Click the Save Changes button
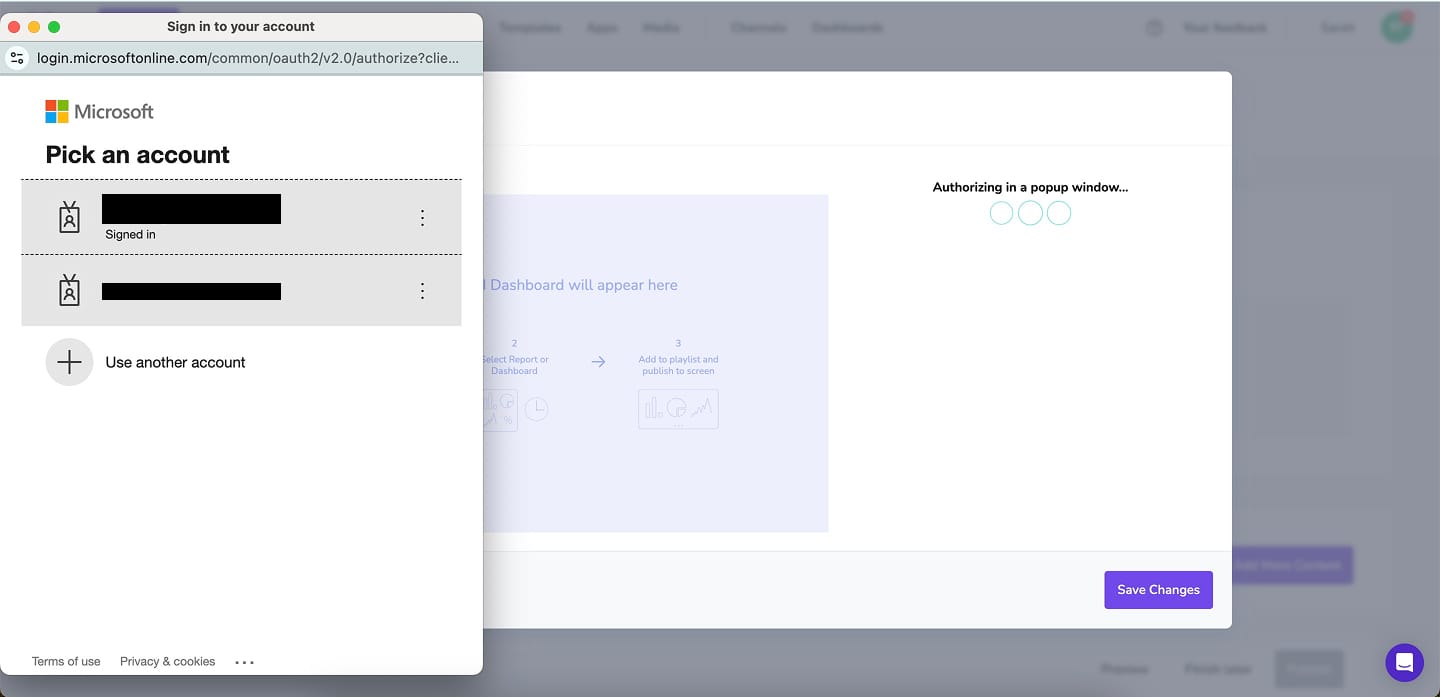 click(x=1158, y=590)
